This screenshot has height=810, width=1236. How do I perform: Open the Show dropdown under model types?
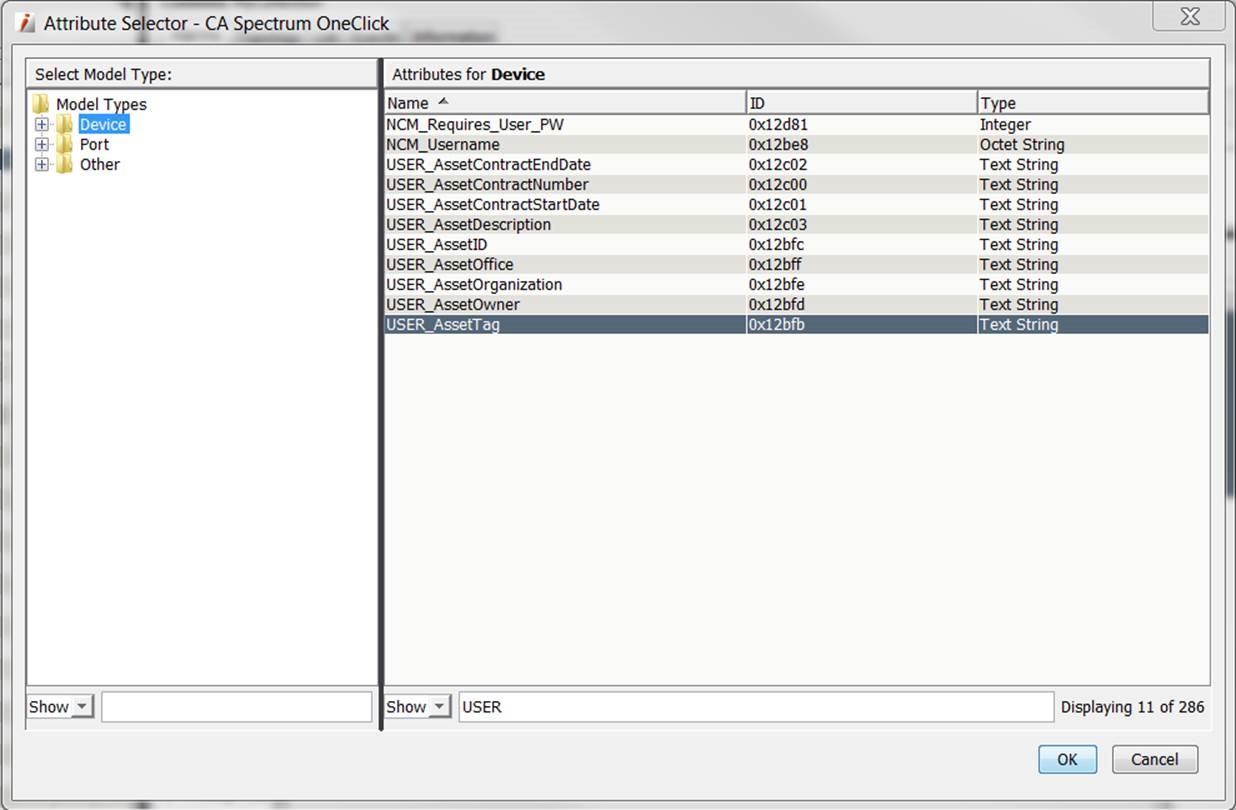[60, 707]
